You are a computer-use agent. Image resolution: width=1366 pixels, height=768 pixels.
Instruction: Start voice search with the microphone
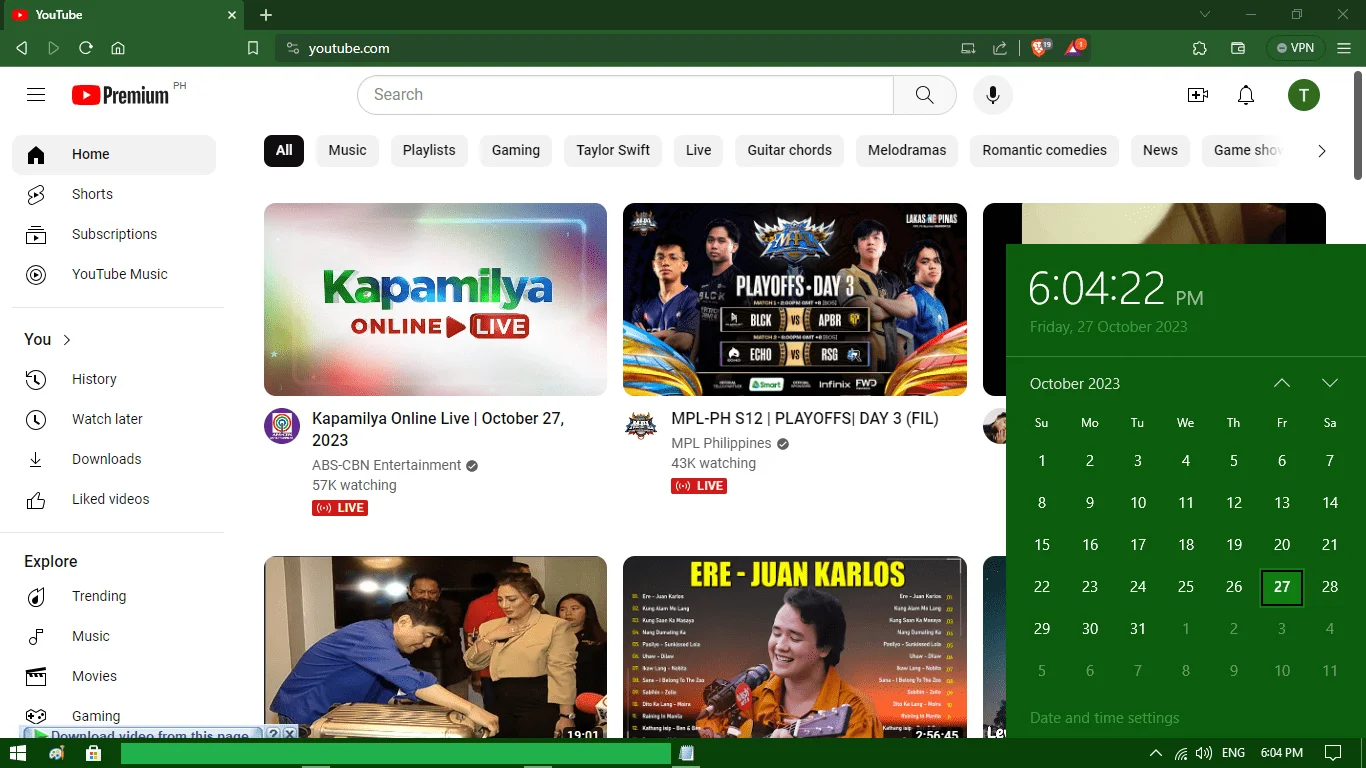click(993, 95)
